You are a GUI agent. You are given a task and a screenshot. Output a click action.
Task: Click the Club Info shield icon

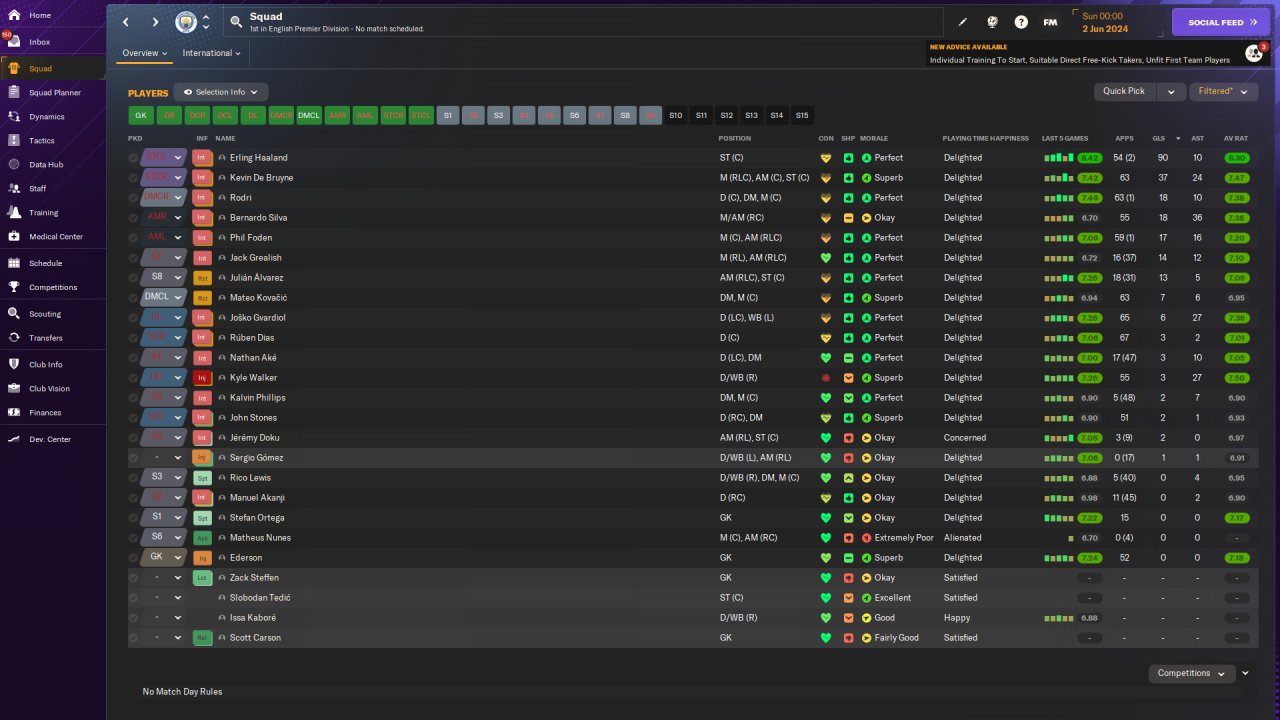14,364
